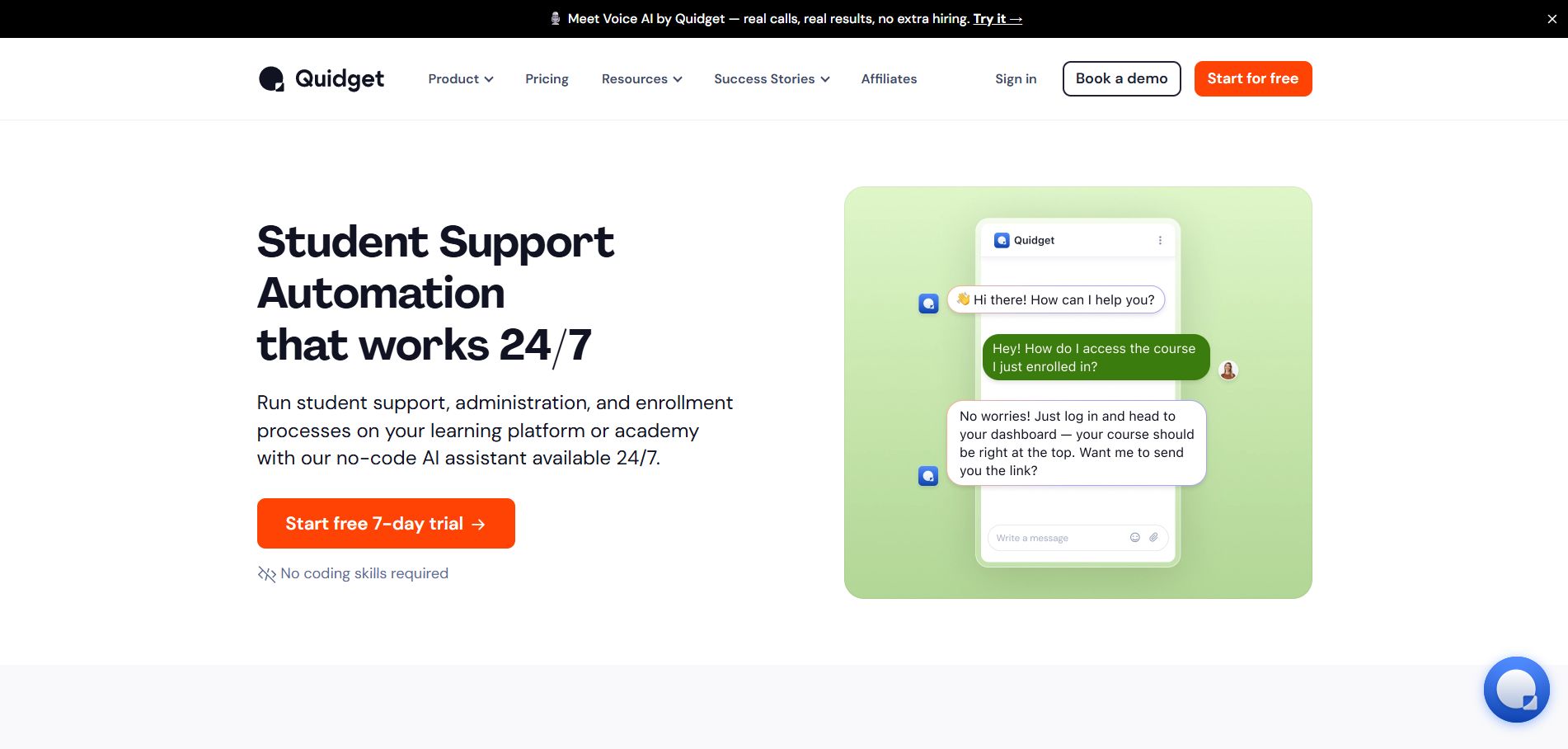Click the Book a demo button
The image size is (1568, 749).
pyautogui.click(x=1121, y=78)
